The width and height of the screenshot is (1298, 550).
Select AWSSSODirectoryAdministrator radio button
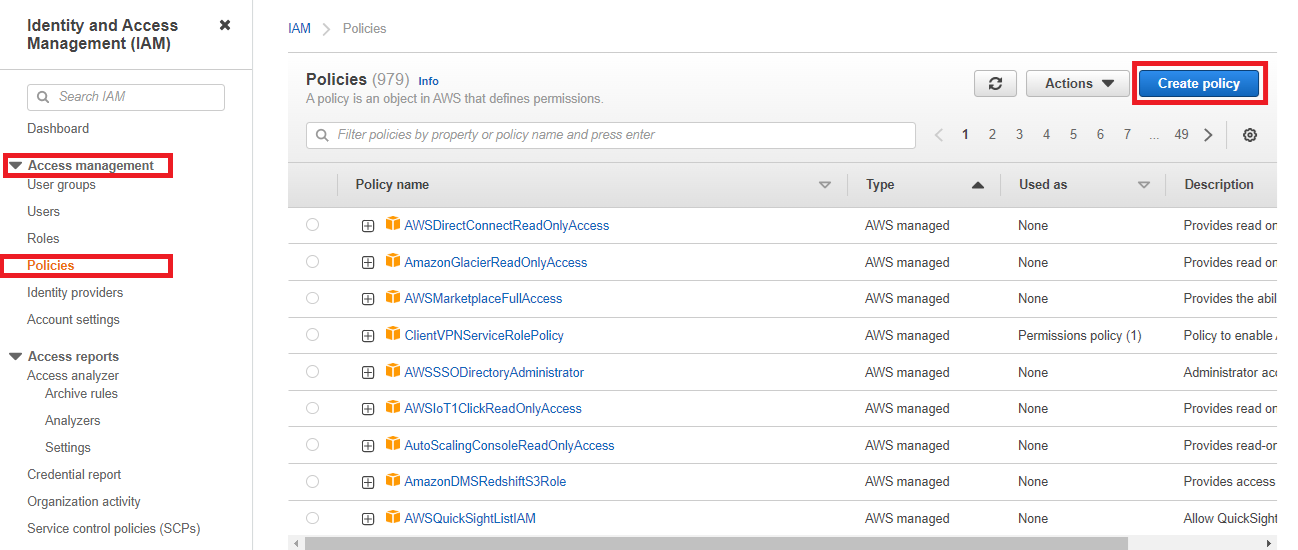click(x=313, y=371)
